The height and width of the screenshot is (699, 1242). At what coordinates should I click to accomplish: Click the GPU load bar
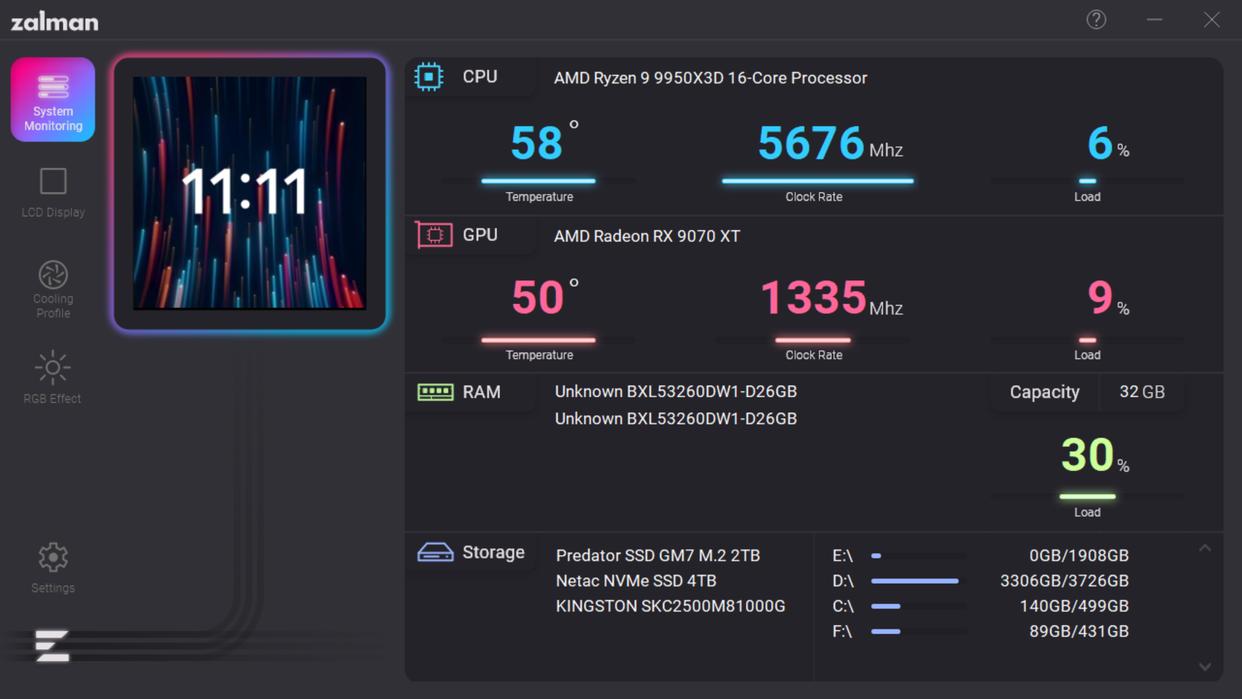(x=1087, y=340)
